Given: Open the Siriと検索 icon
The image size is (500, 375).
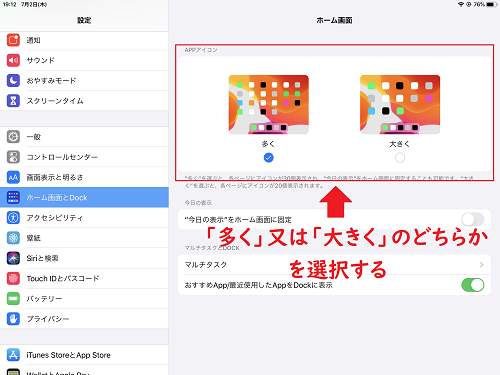Looking at the screenshot, I should tap(13, 258).
